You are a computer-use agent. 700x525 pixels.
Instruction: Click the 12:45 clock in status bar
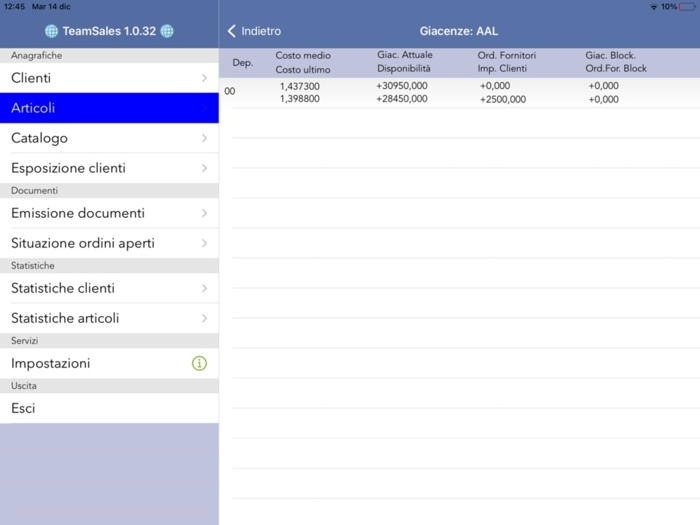pyautogui.click(x=14, y=7)
